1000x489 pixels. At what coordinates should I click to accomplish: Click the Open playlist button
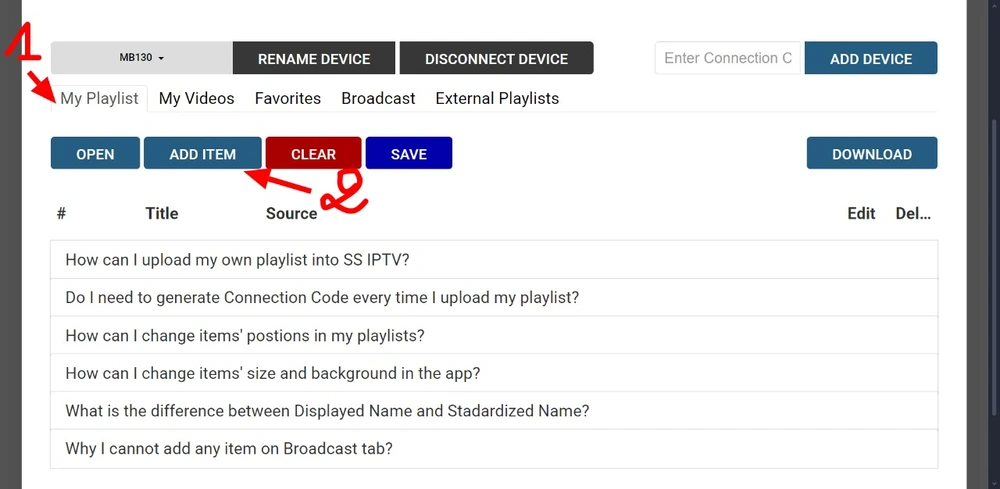point(95,154)
